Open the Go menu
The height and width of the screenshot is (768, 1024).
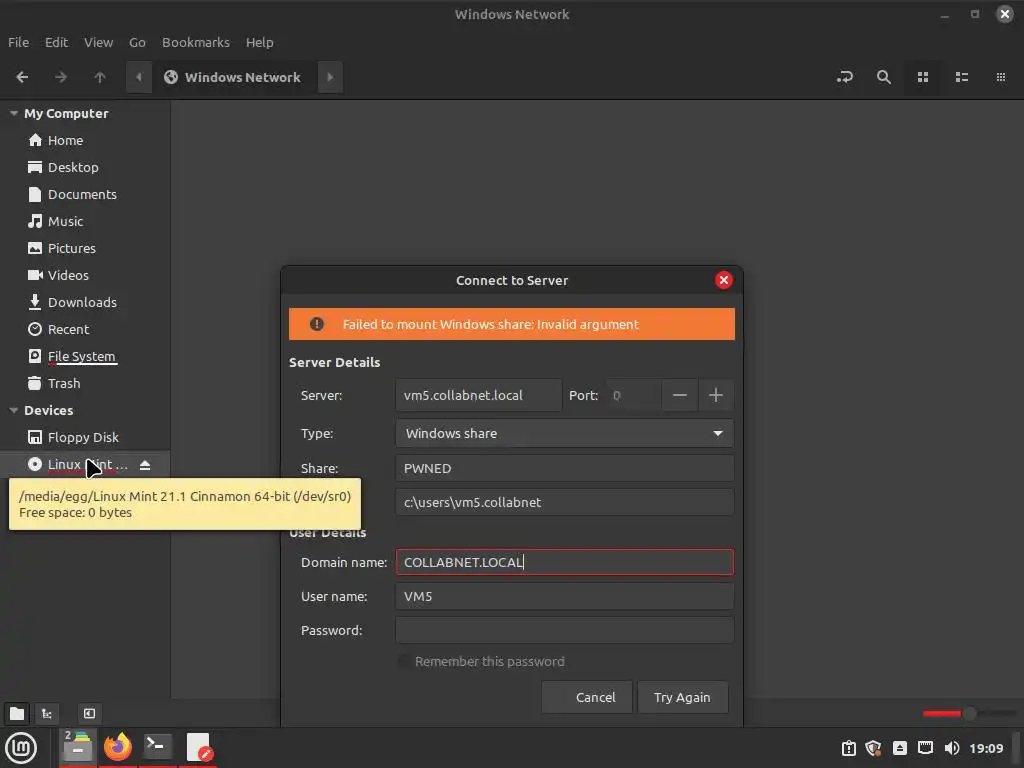[137, 42]
